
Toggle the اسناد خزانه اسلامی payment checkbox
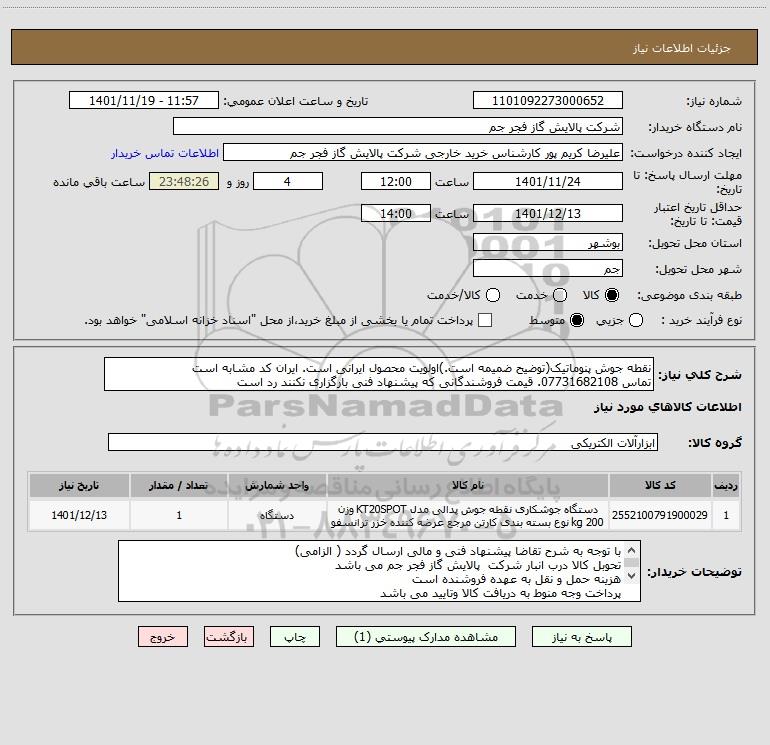pos(485,320)
